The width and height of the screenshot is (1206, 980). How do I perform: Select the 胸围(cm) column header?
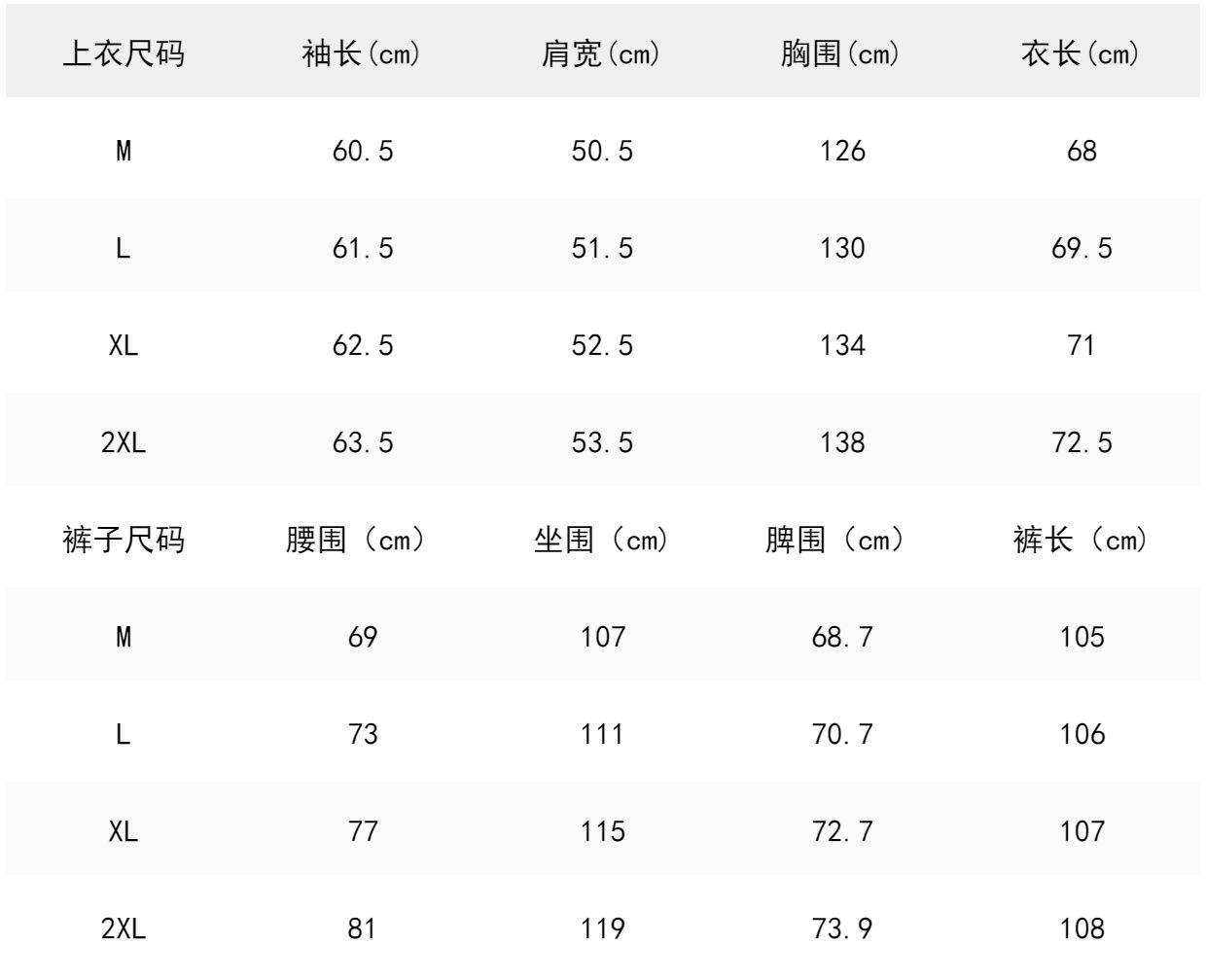(840, 53)
